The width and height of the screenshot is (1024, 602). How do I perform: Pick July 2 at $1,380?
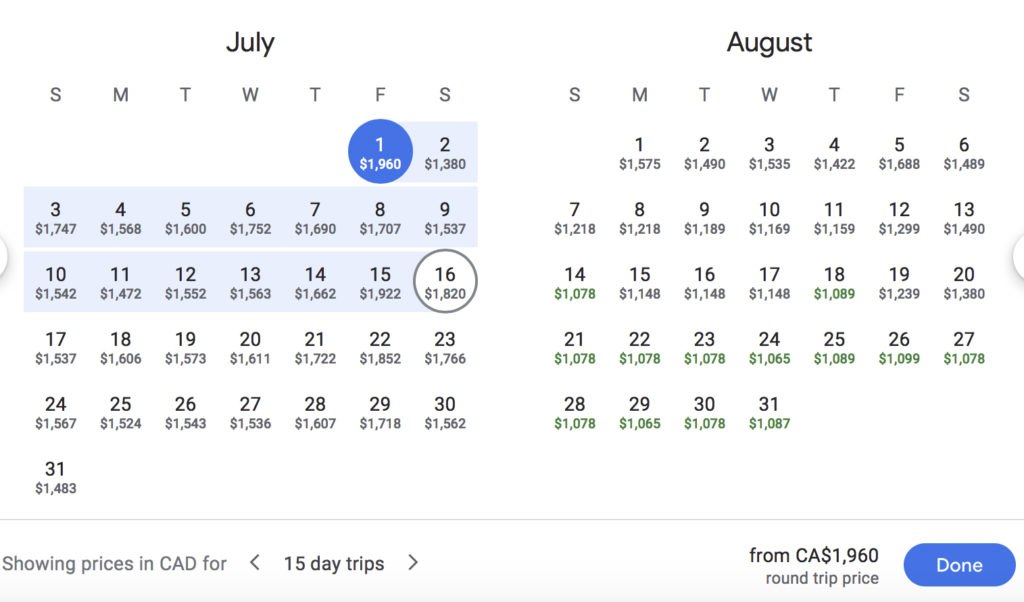445,152
